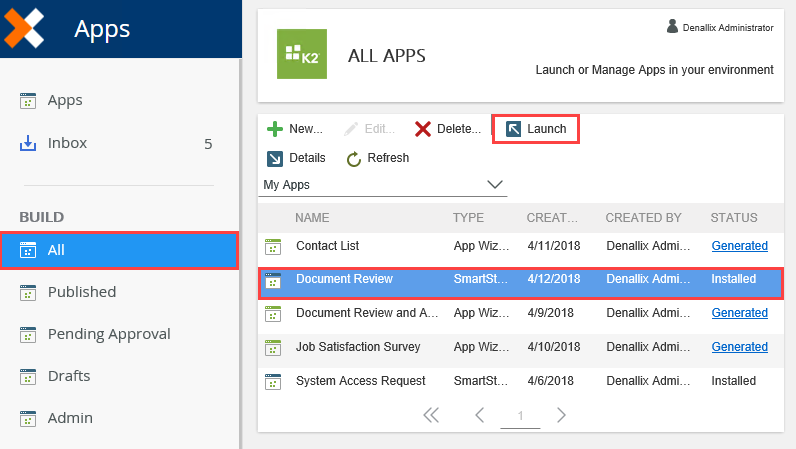This screenshot has height=449, width=796.
Task: Refresh the apps list
Action: [x=378, y=158]
